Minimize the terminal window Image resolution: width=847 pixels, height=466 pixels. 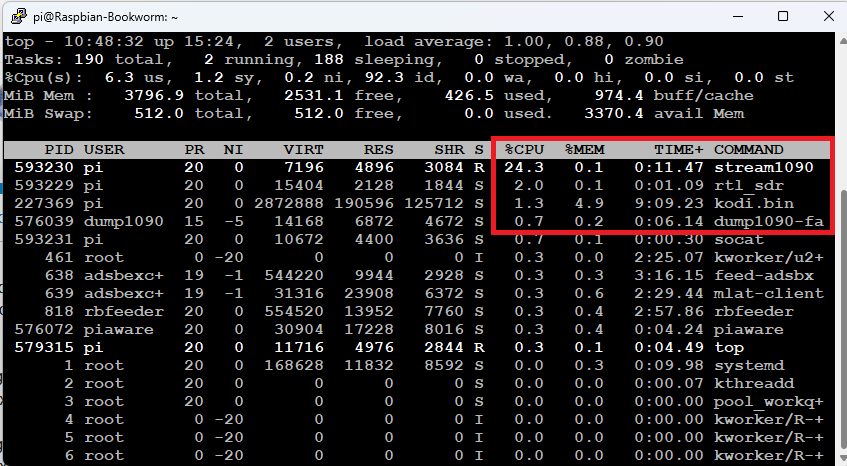click(737, 16)
